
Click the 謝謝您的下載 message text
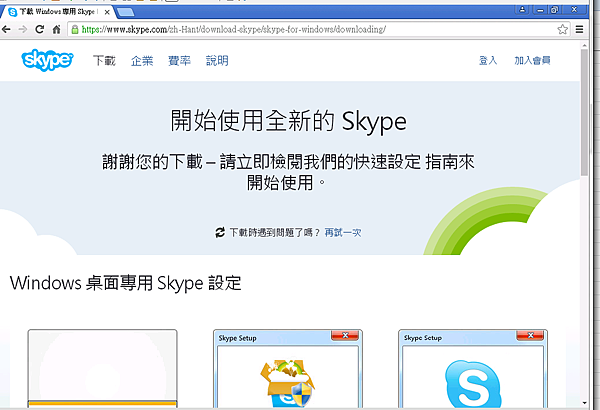(x=289, y=172)
